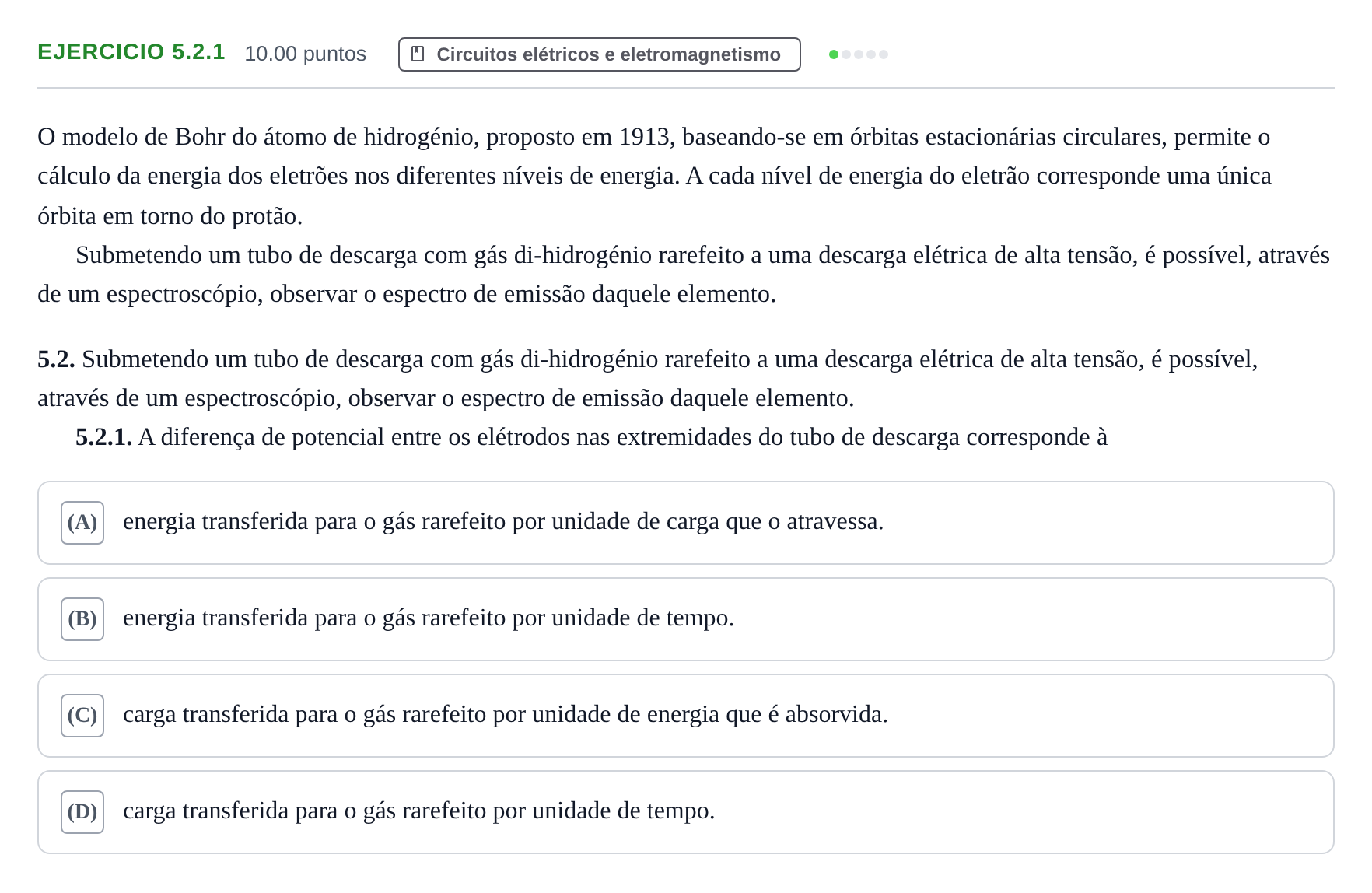Click the bold 5.2.1. sub-question number

pos(103,437)
